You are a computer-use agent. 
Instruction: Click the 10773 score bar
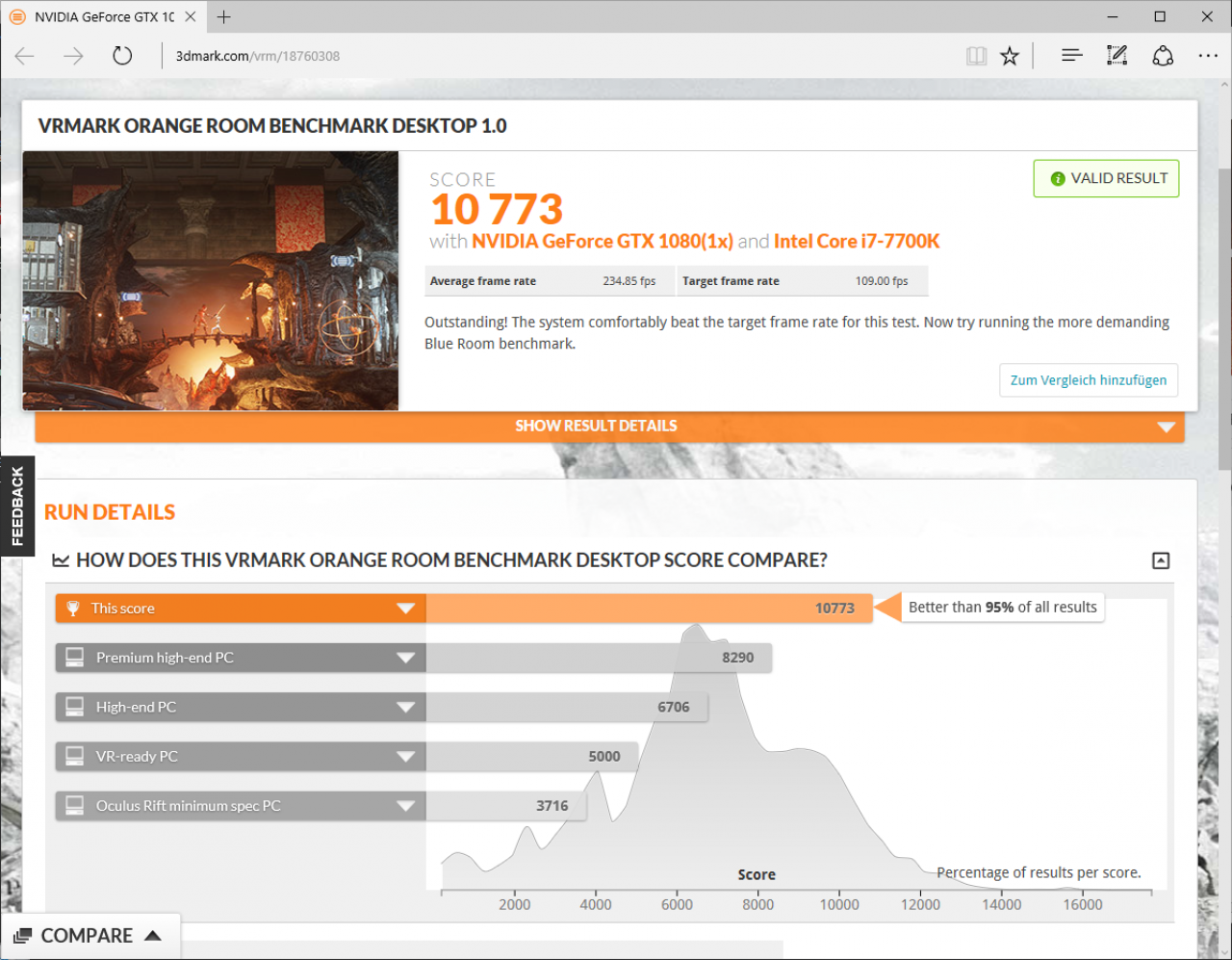(x=649, y=609)
